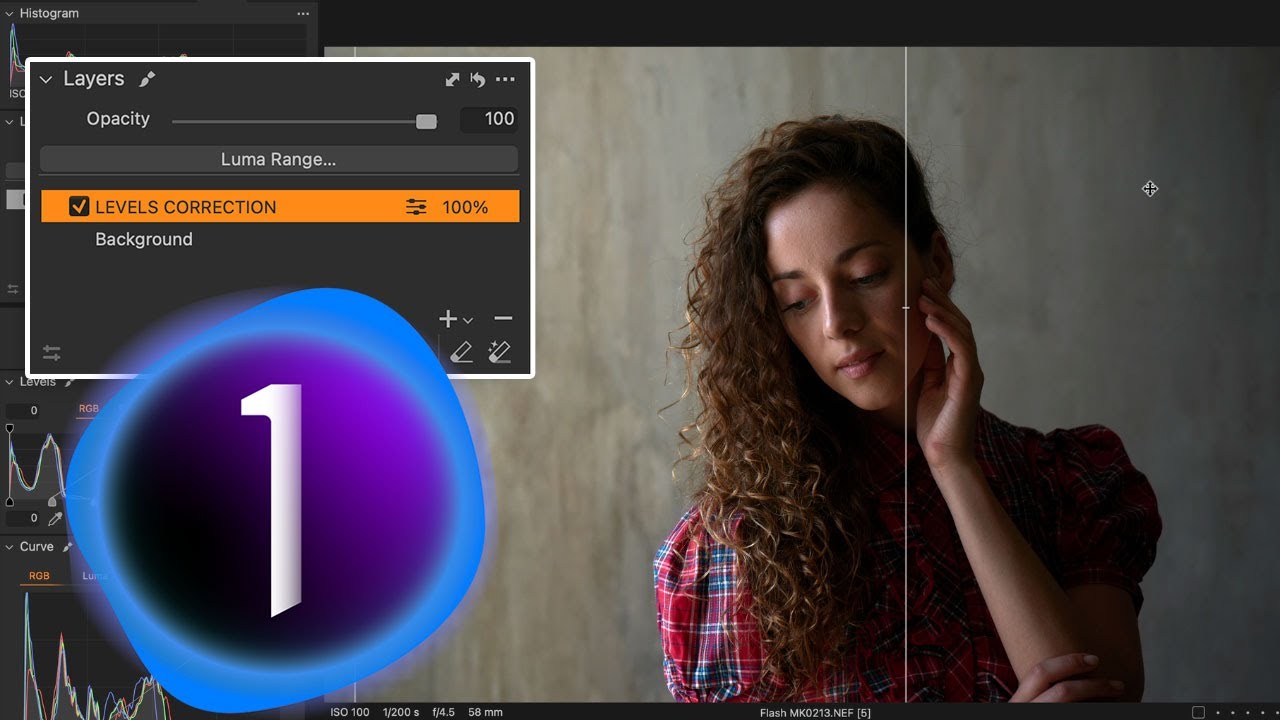Click the Histogram panel title
The image size is (1280, 720).
click(49, 14)
